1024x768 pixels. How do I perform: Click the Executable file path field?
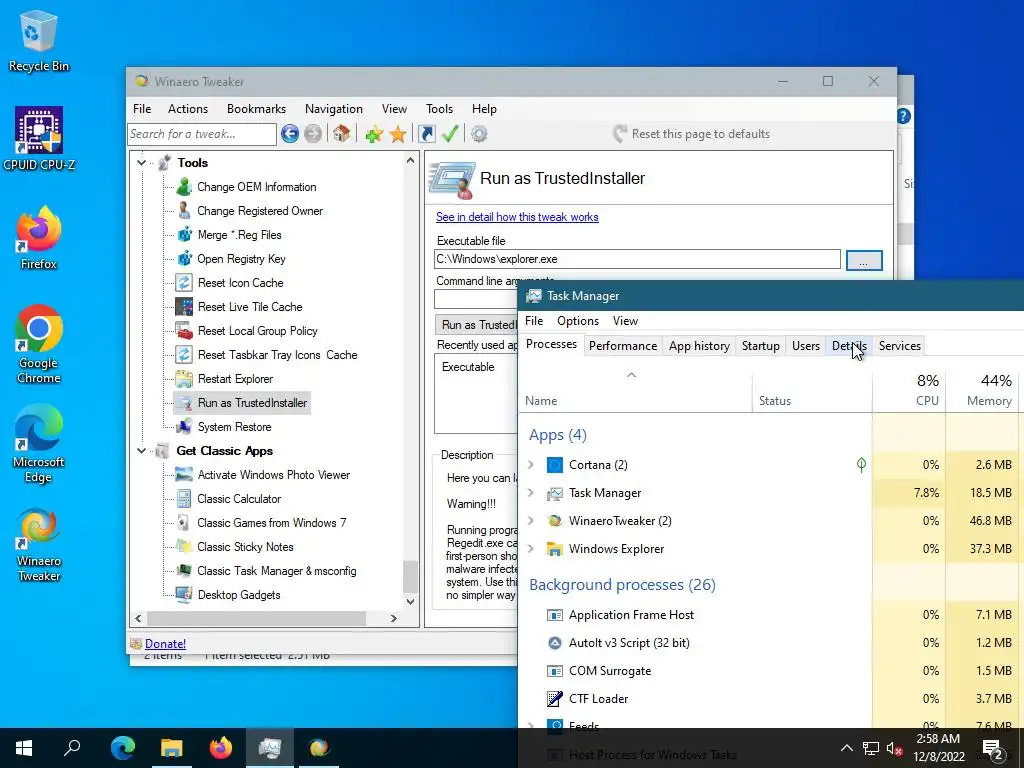point(637,259)
